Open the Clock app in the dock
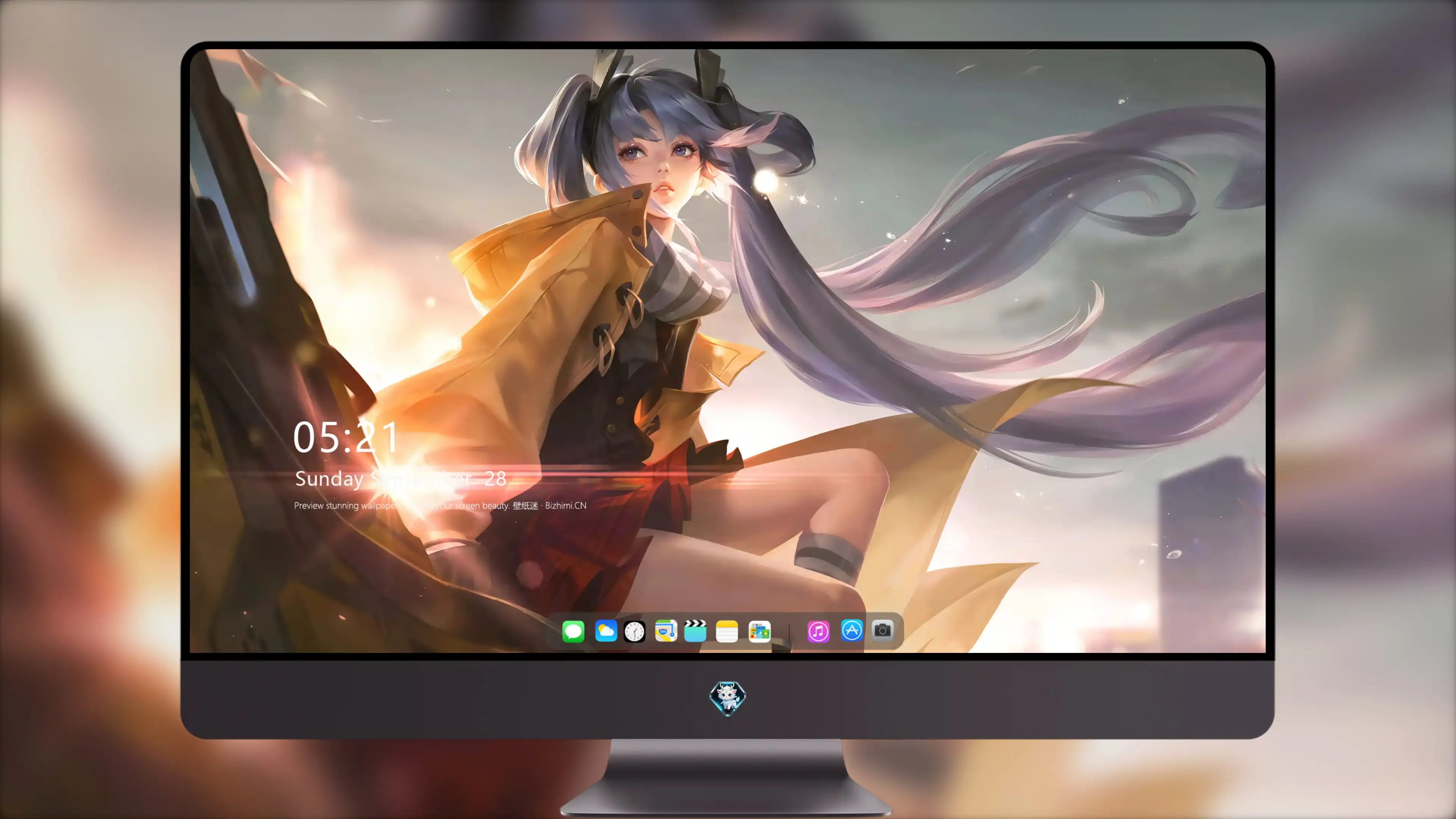1456x819 pixels. 634,631
